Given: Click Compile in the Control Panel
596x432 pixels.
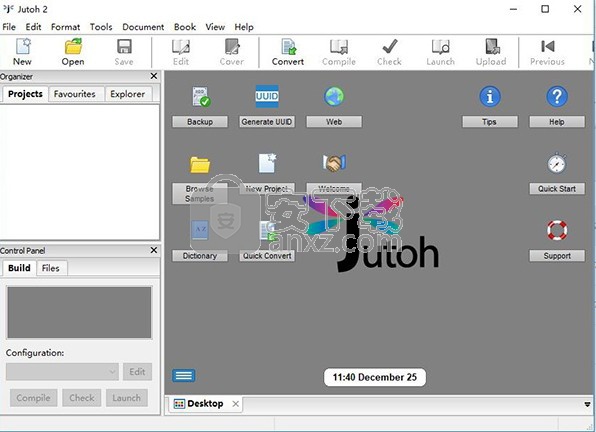Looking at the screenshot, I should tap(33, 398).
